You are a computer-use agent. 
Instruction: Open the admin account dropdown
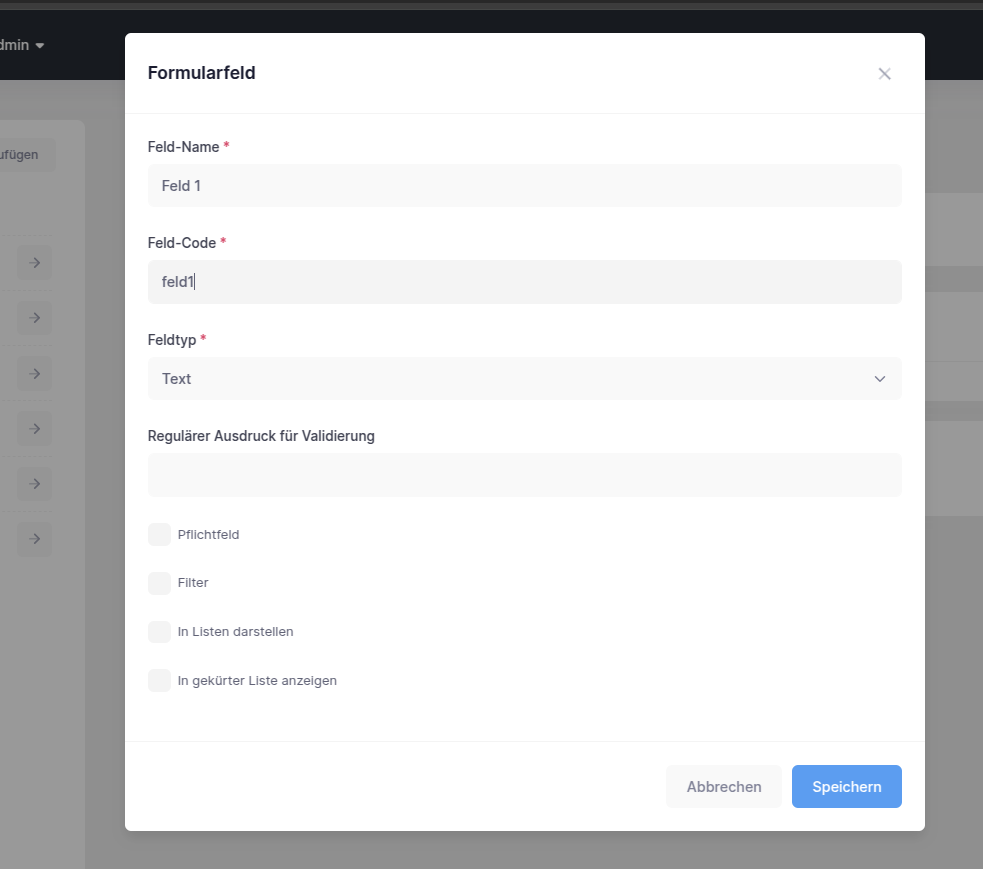[20, 45]
